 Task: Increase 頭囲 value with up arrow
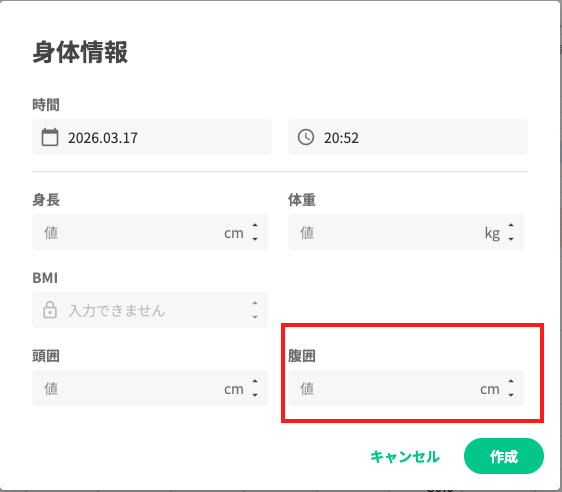[x=255, y=382]
